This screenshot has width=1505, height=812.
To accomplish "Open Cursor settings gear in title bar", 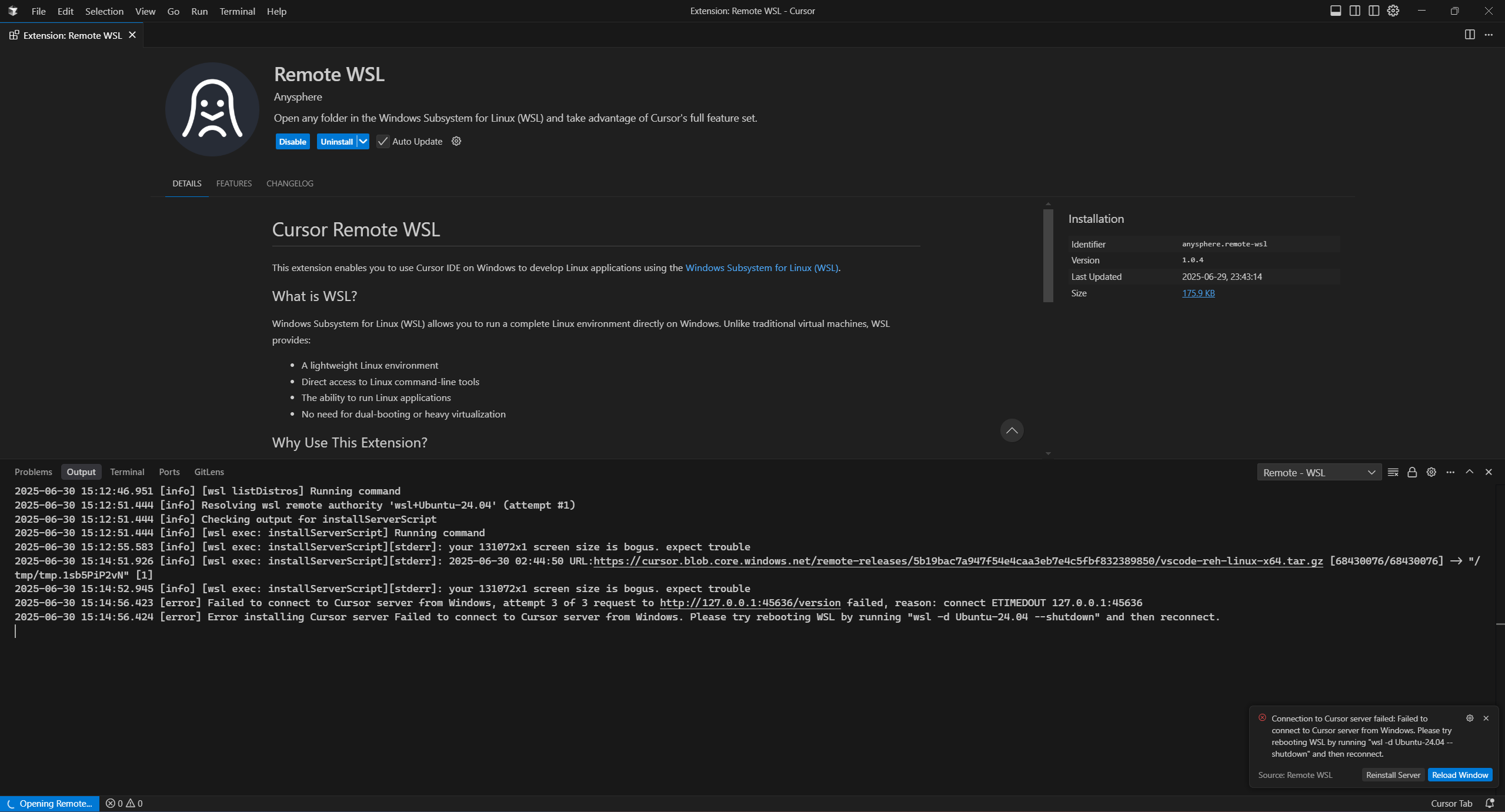I will 1393,11.
